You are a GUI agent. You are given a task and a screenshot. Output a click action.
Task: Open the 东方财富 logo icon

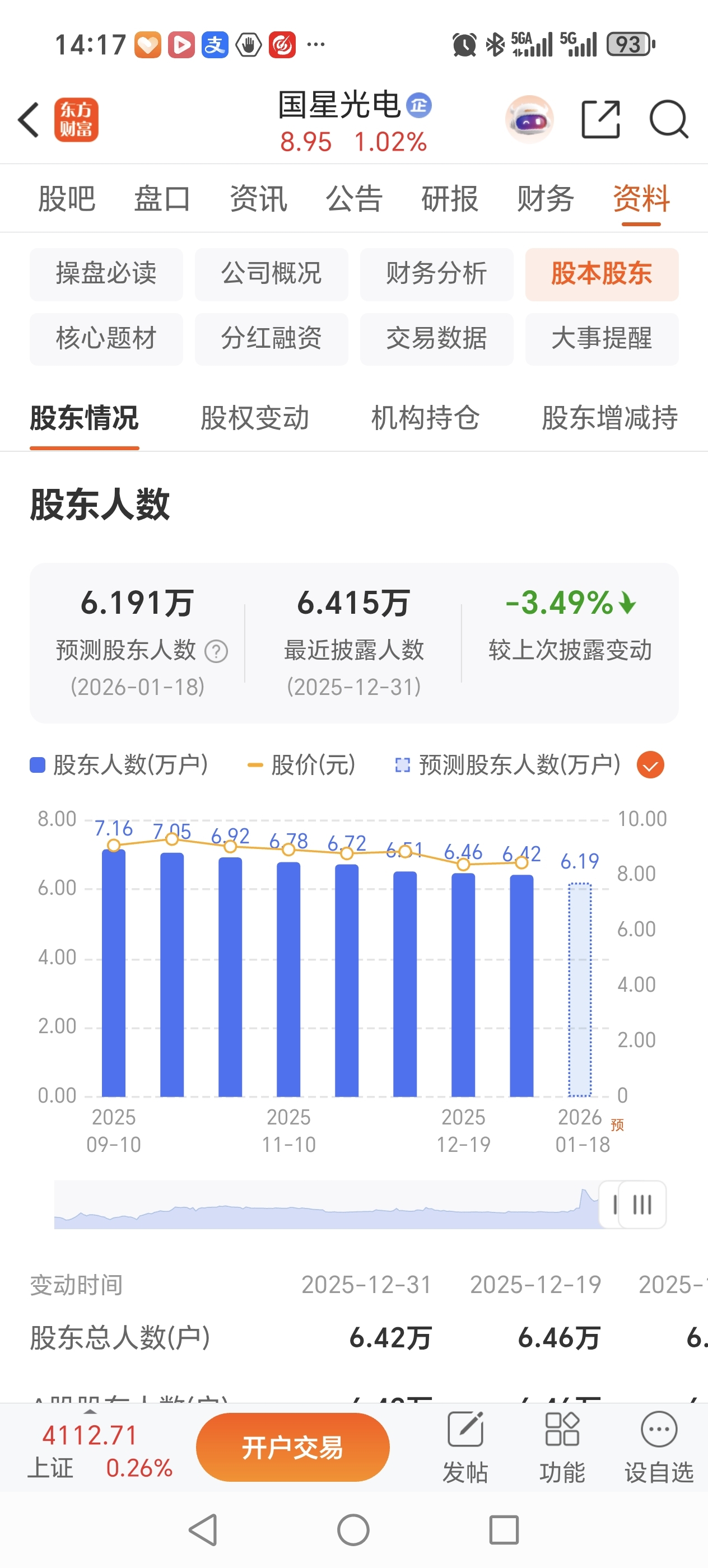pyautogui.click(x=76, y=119)
